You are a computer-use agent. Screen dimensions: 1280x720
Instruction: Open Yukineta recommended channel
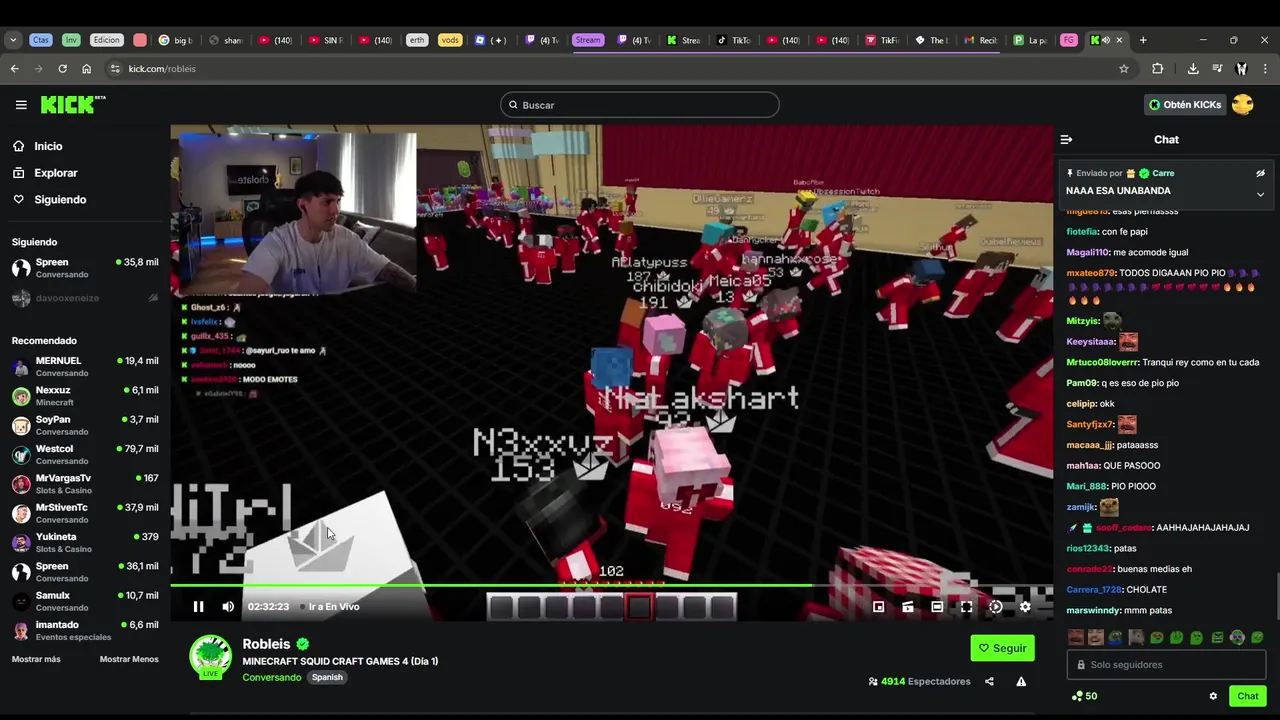pyautogui.click(x=85, y=542)
